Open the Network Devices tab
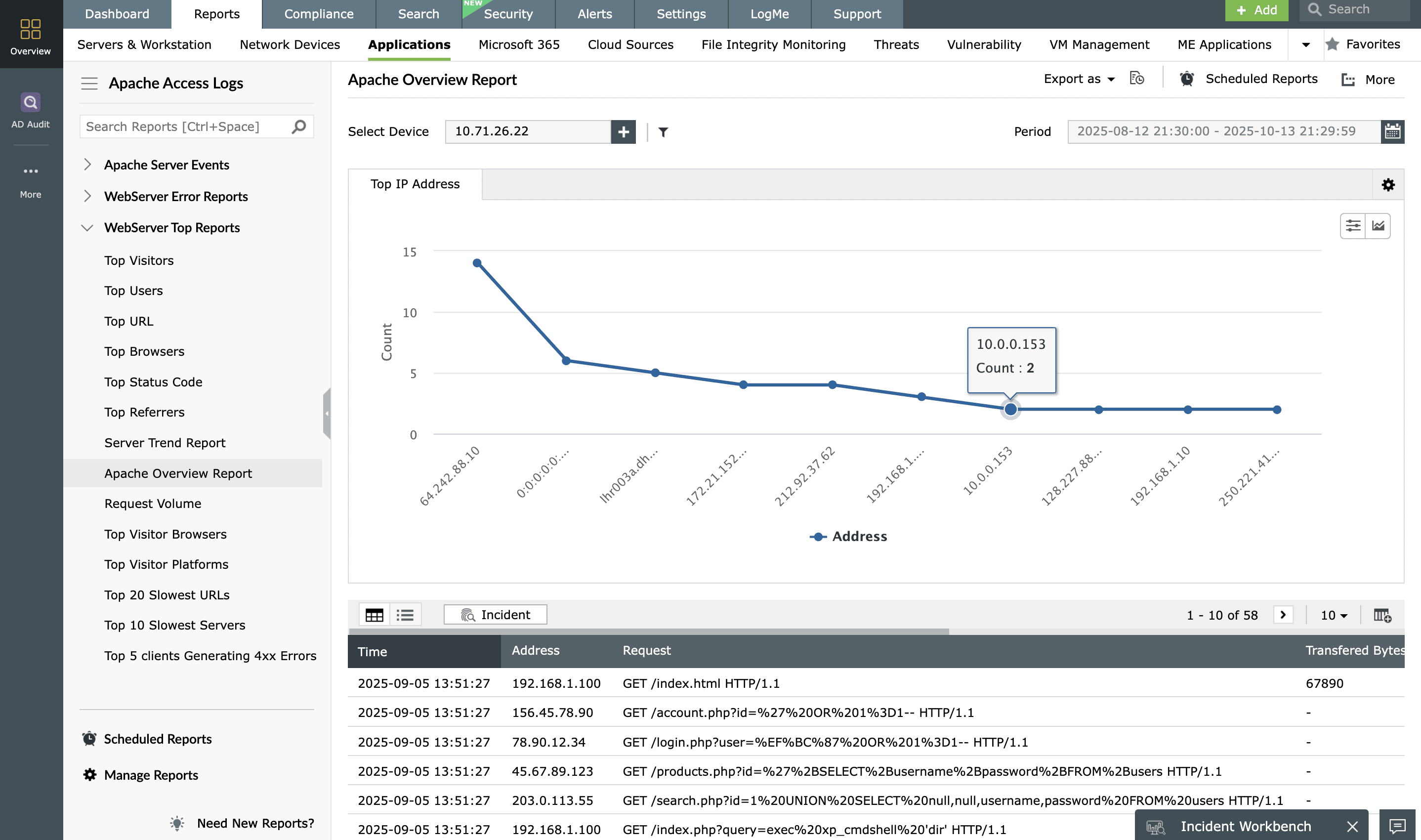This screenshot has height=840, width=1421. pos(290,44)
